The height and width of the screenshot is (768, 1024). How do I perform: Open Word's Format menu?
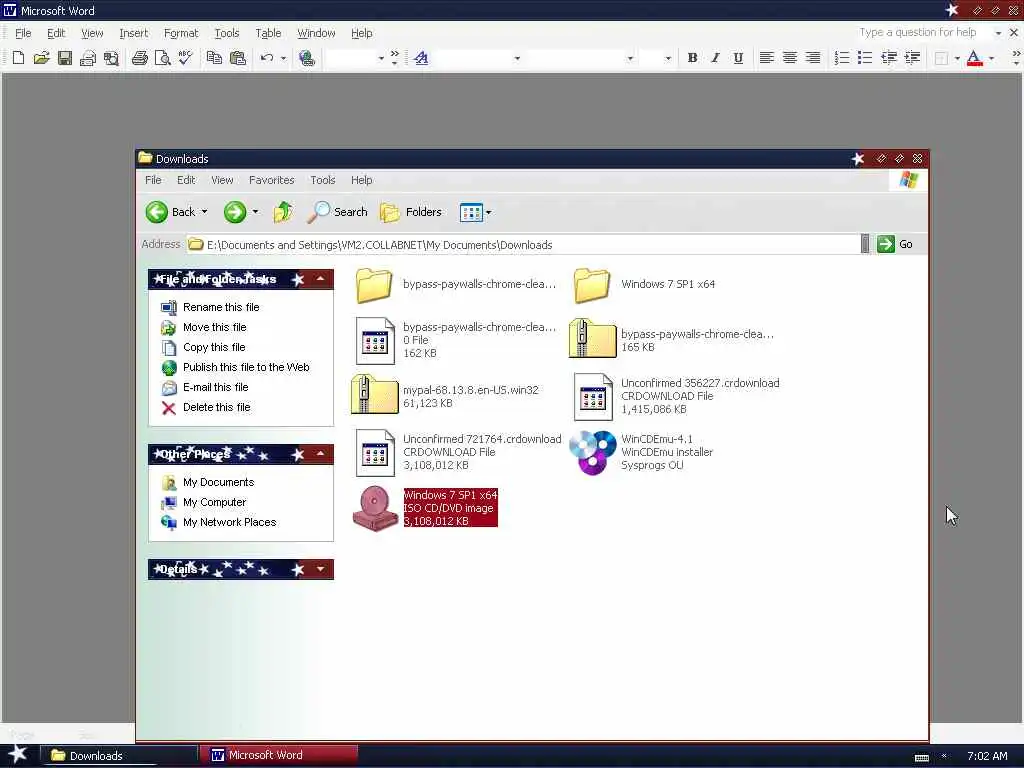coord(181,33)
